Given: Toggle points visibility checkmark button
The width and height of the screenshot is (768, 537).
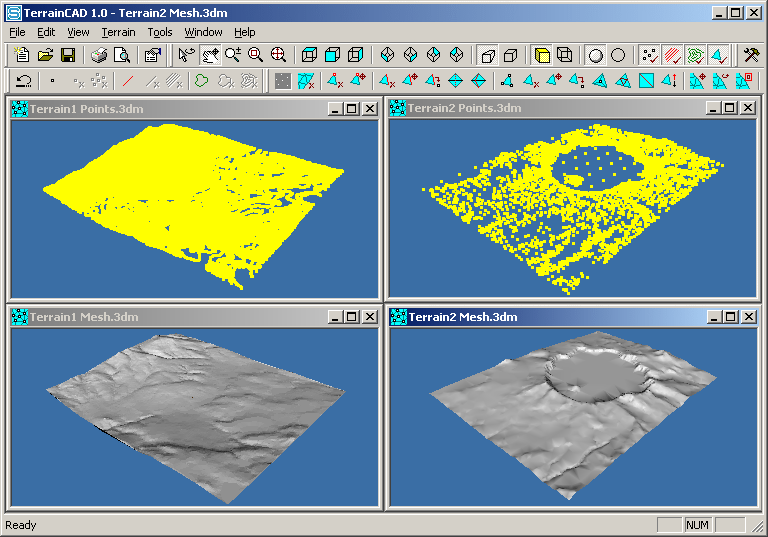Looking at the screenshot, I should pos(649,55).
